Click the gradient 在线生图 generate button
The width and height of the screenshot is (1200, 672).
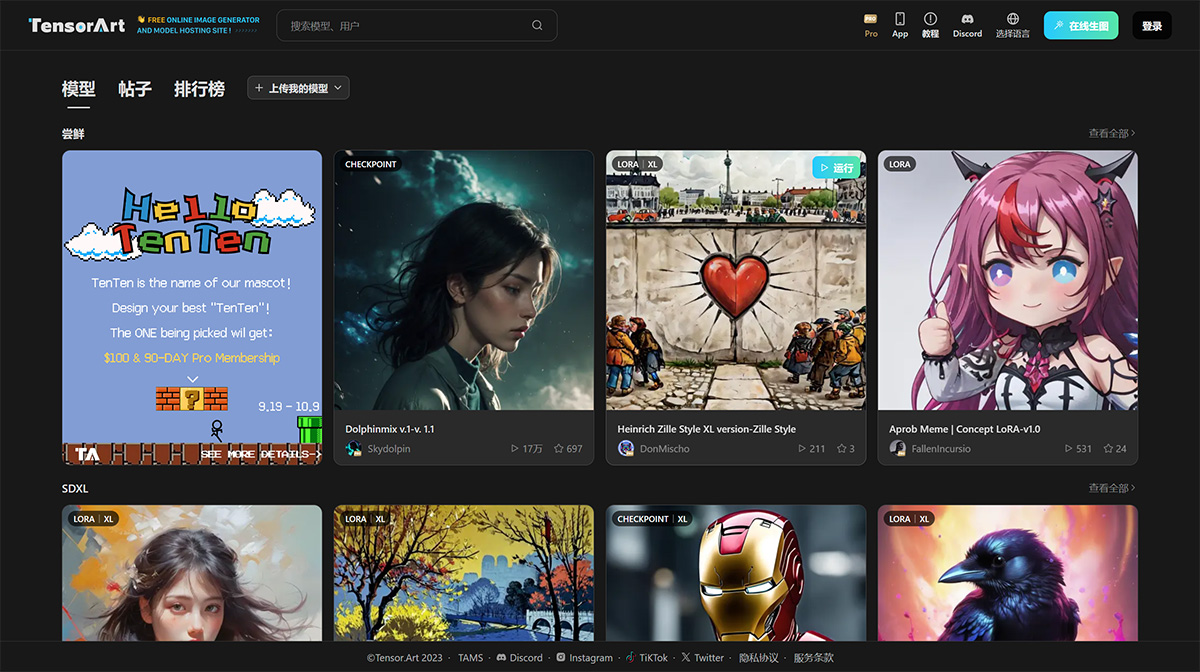pos(1081,24)
